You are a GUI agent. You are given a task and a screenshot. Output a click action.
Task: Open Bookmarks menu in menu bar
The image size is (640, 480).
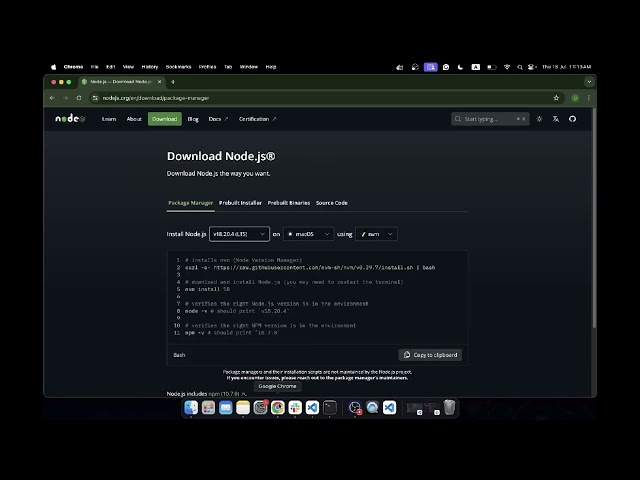click(x=178, y=67)
